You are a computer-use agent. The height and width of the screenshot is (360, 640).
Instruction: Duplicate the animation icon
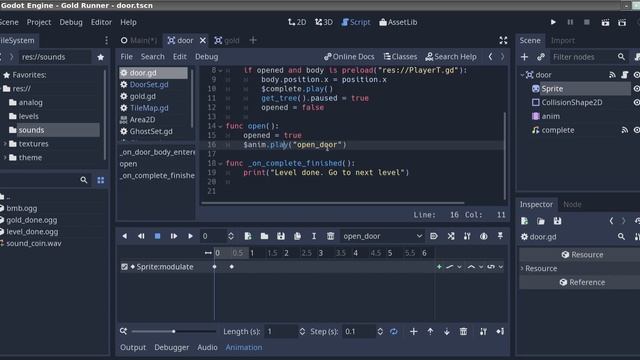tap(298, 236)
